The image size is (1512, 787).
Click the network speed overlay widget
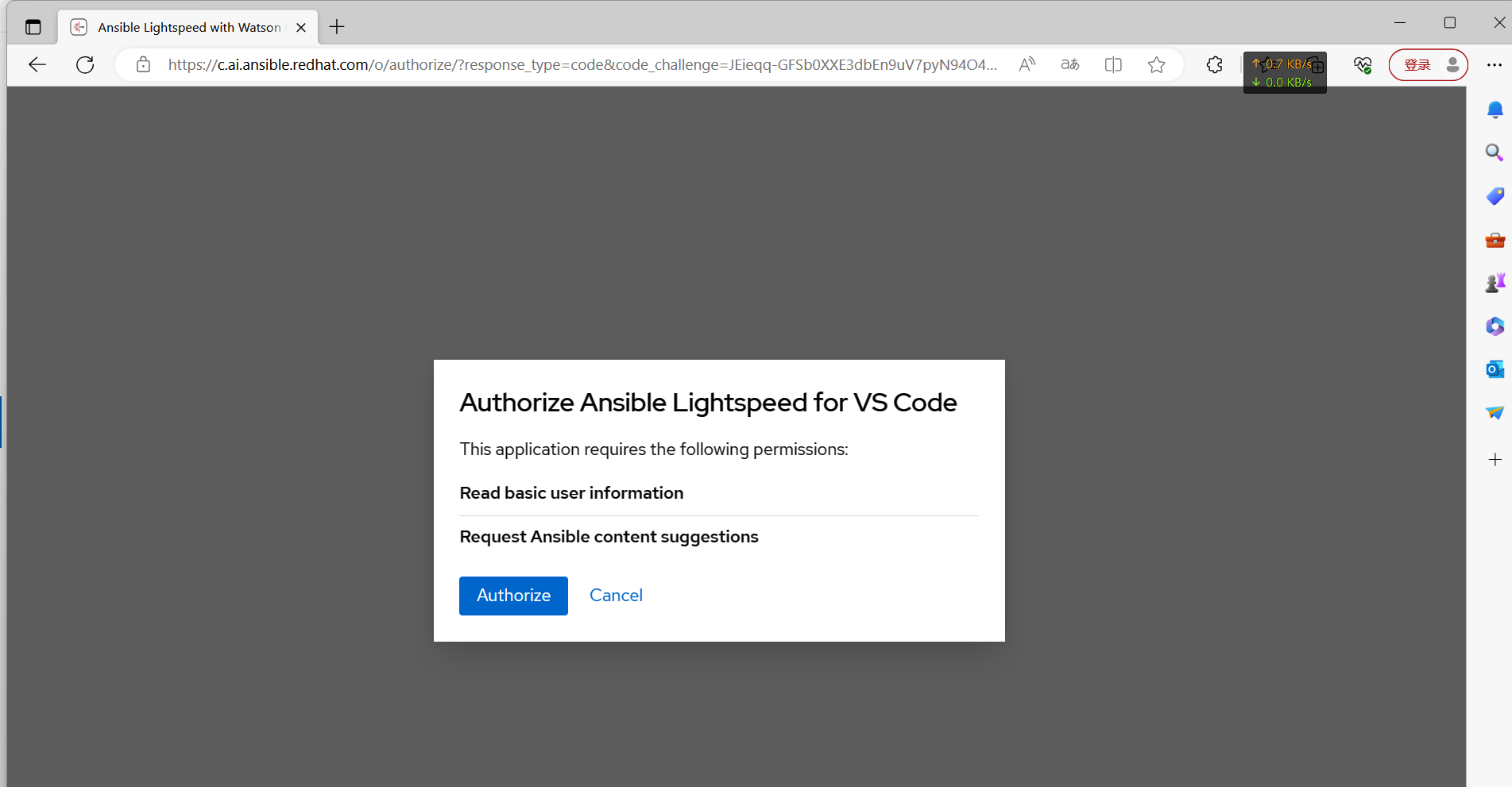[1285, 73]
